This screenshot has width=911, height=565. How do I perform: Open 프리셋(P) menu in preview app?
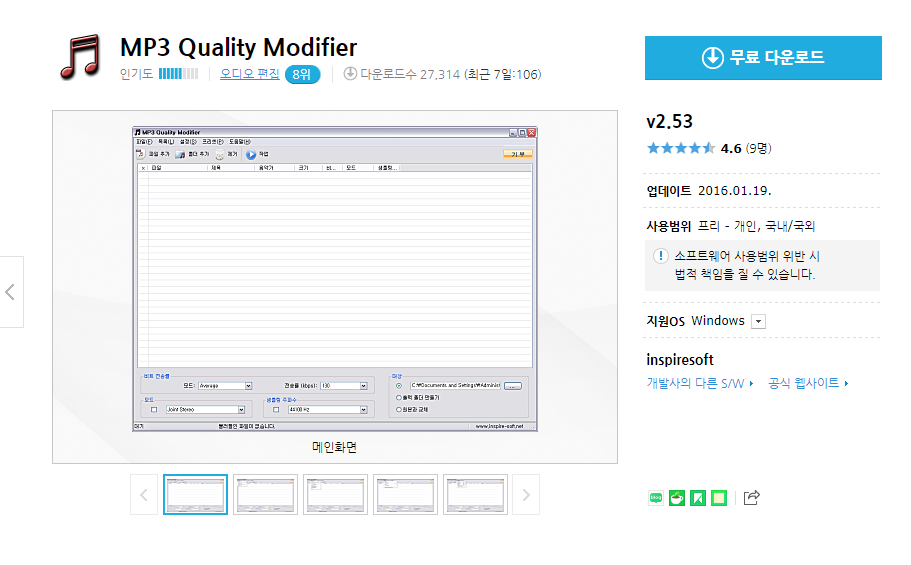213,142
